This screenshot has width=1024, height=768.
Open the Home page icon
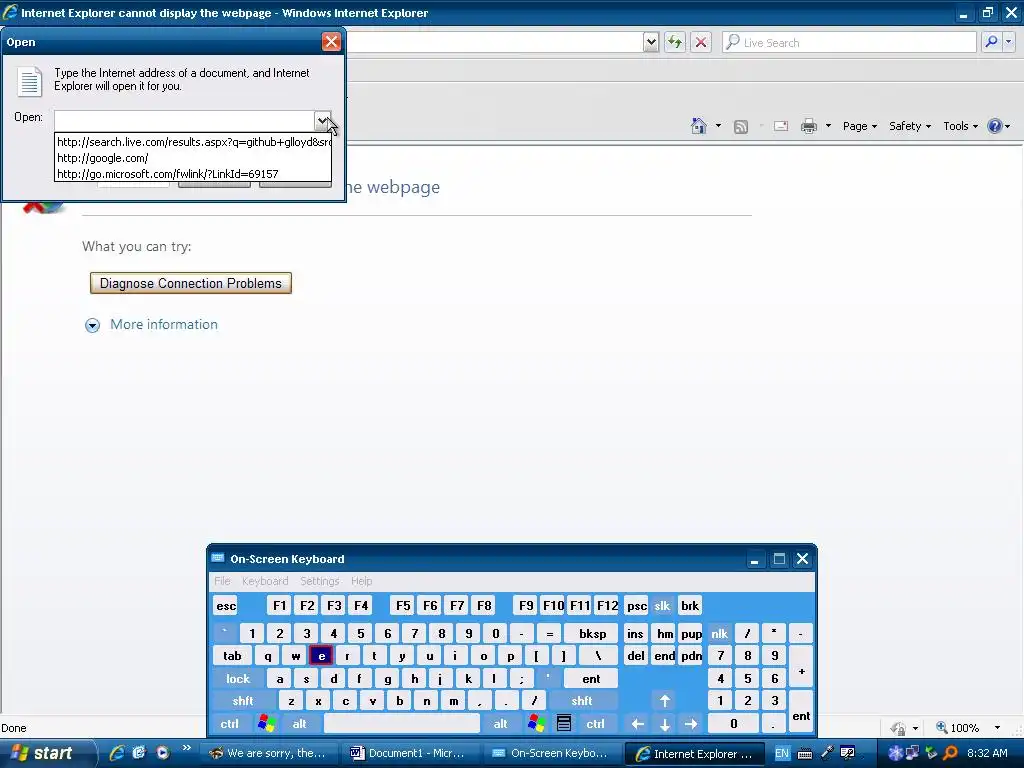(699, 125)
